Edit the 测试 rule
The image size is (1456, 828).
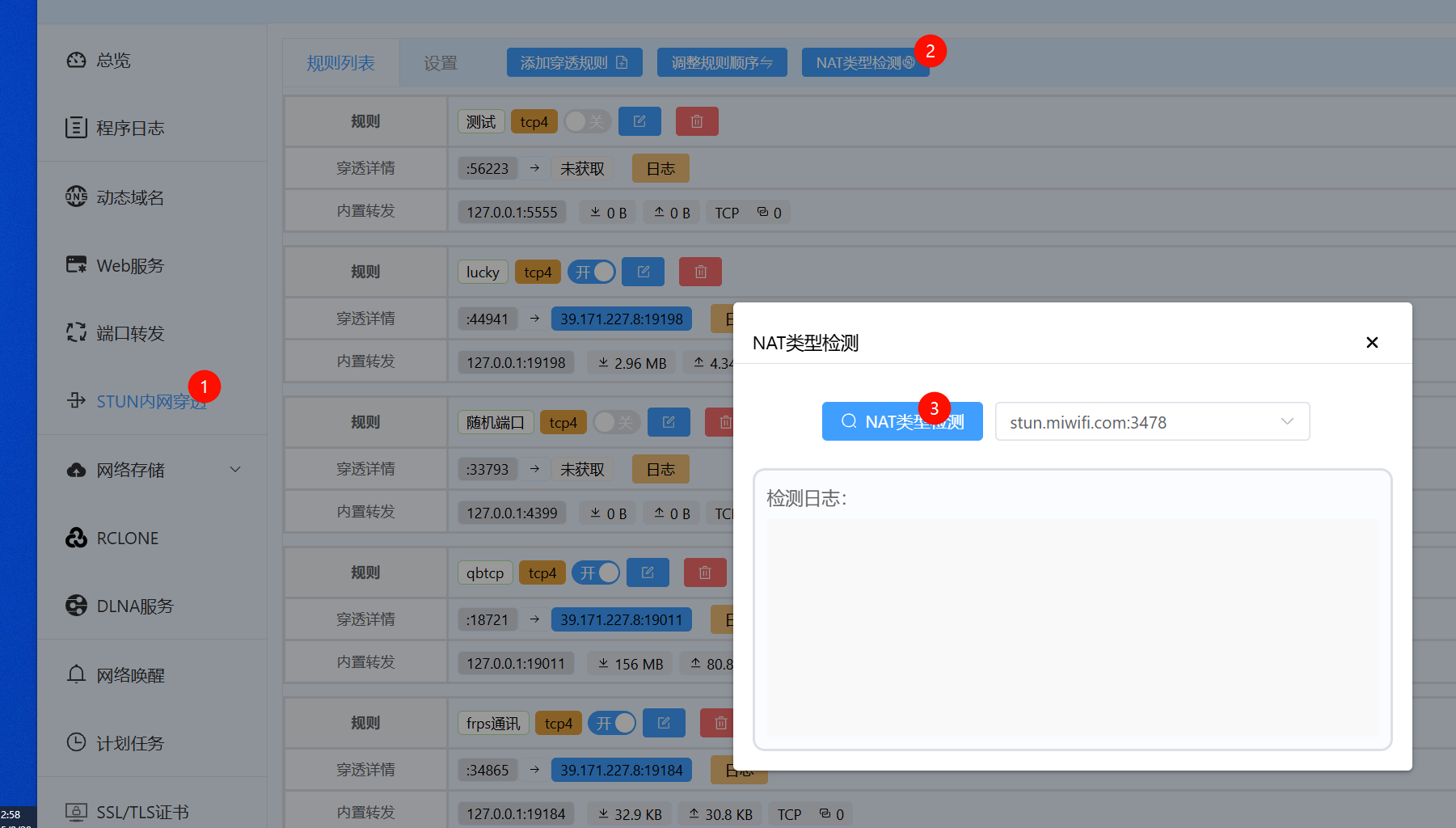639,121
